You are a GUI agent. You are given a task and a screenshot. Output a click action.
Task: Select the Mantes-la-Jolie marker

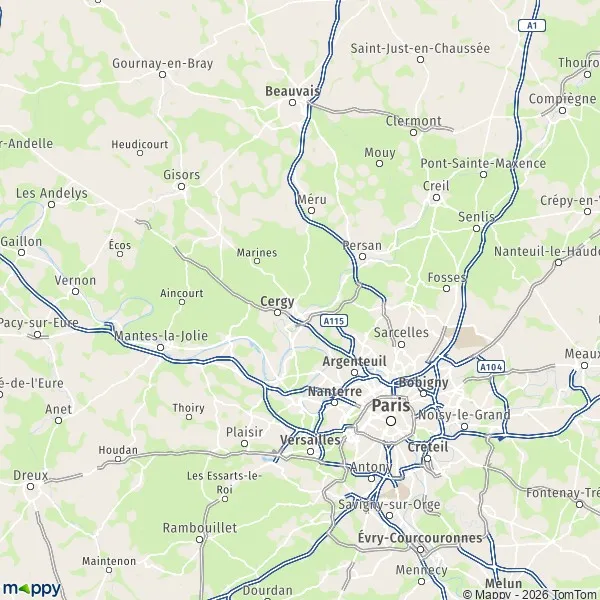point(161,347)
